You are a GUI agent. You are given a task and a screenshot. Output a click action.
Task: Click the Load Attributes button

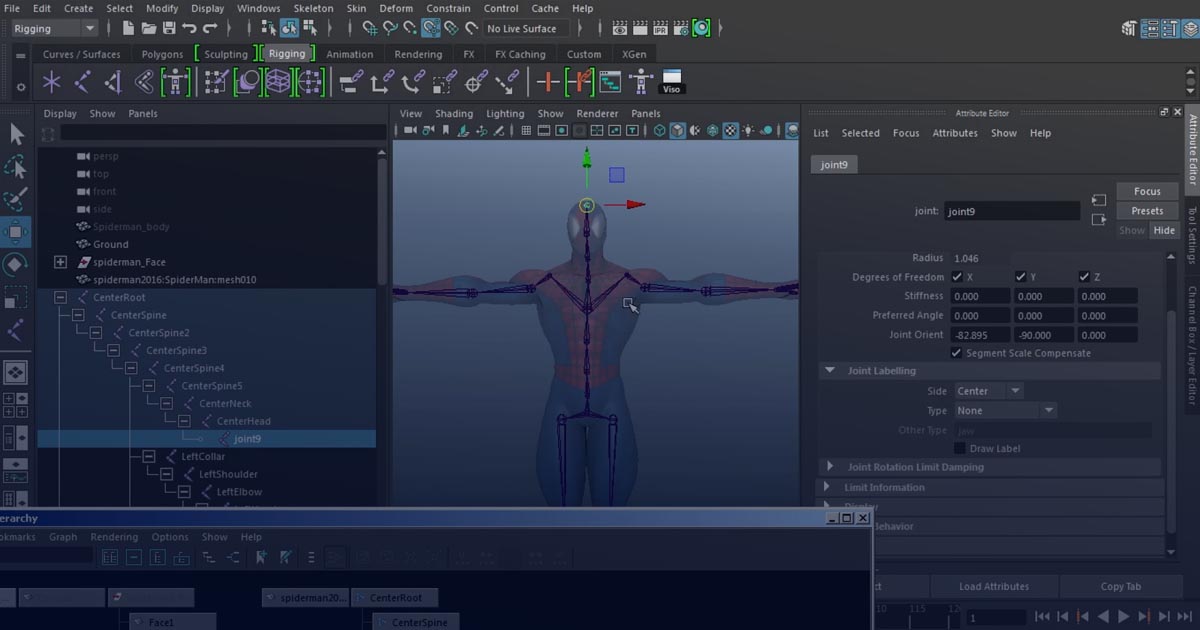pyautogui.click(x=993, y=586)
